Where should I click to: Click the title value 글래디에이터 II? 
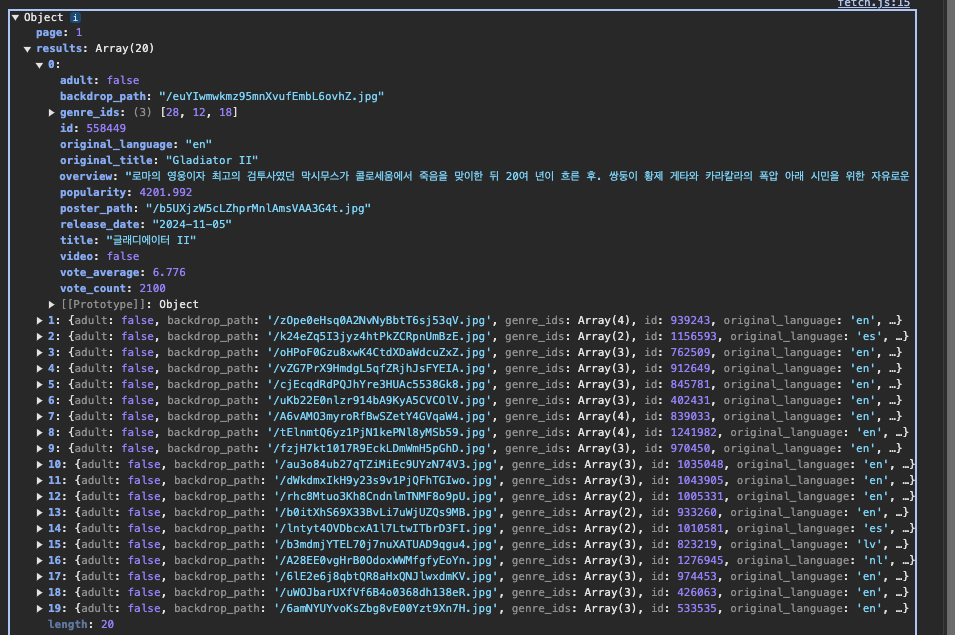click(151, 240)
